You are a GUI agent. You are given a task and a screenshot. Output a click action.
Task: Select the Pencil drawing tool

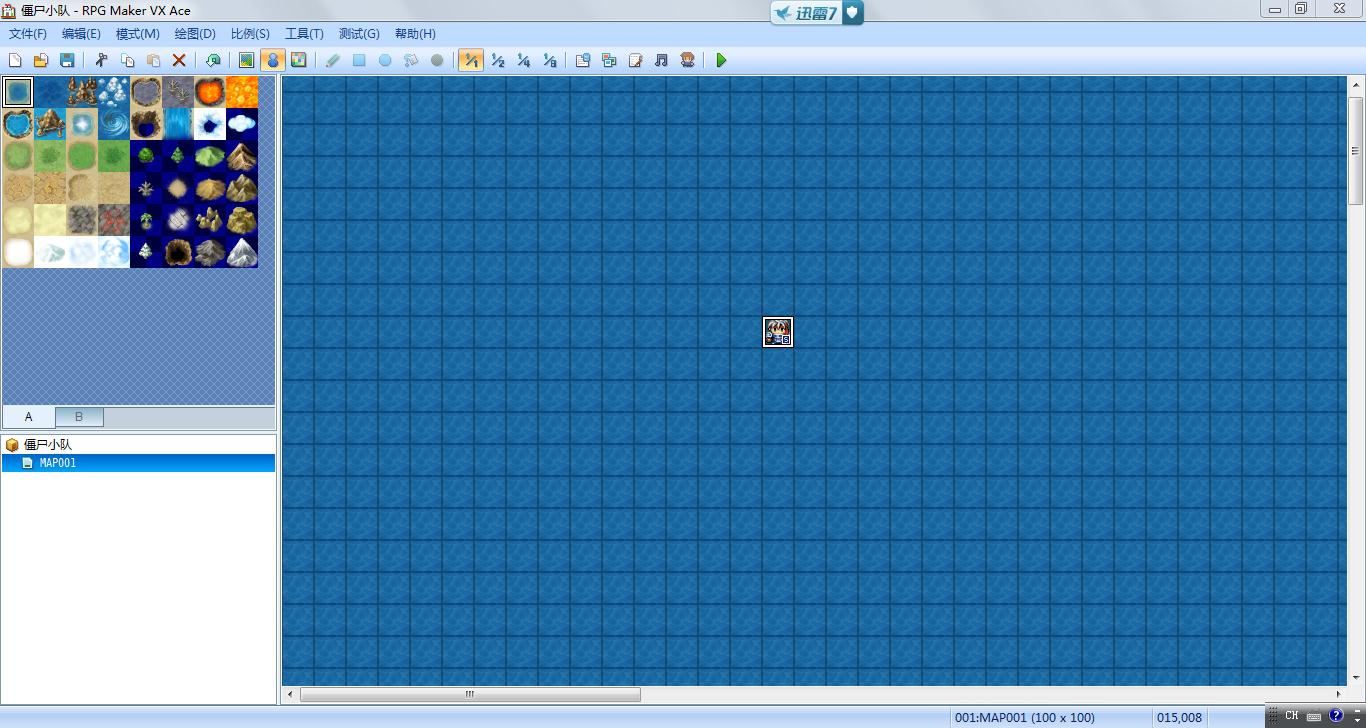pyautogui.click(x=333, y=61)
